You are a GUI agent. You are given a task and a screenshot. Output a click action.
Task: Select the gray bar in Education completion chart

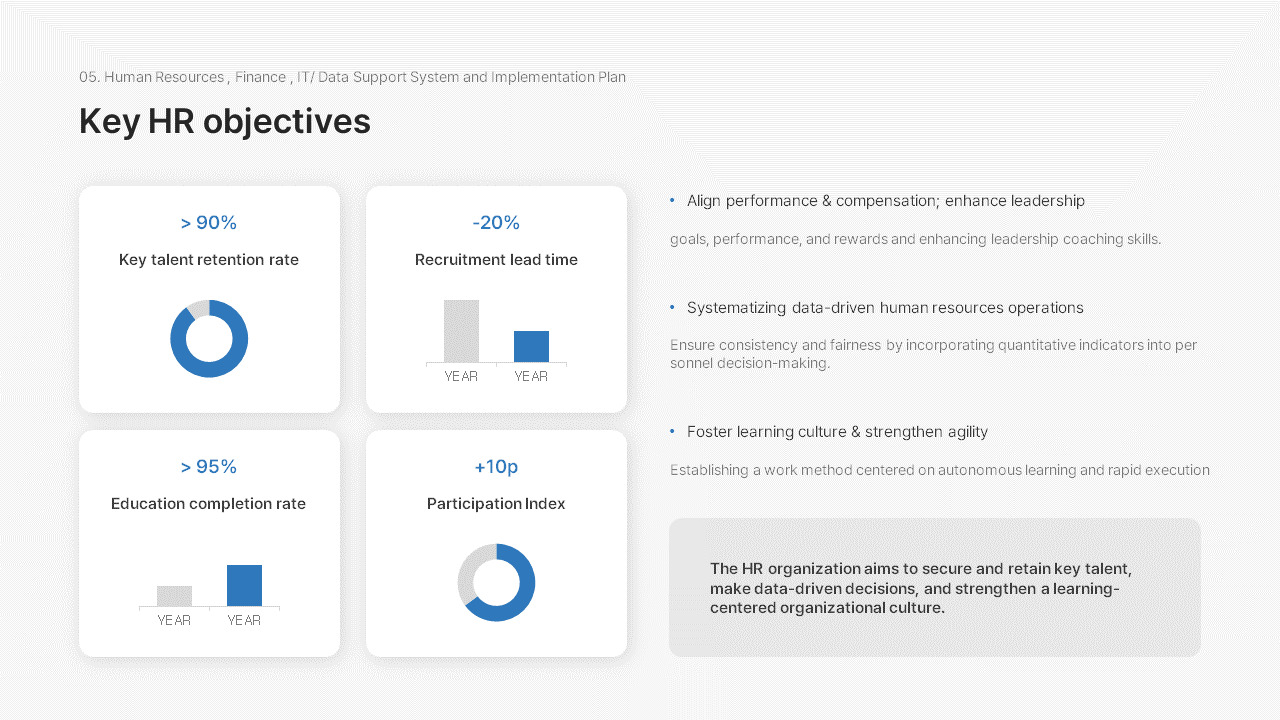(x=174, y=596)
